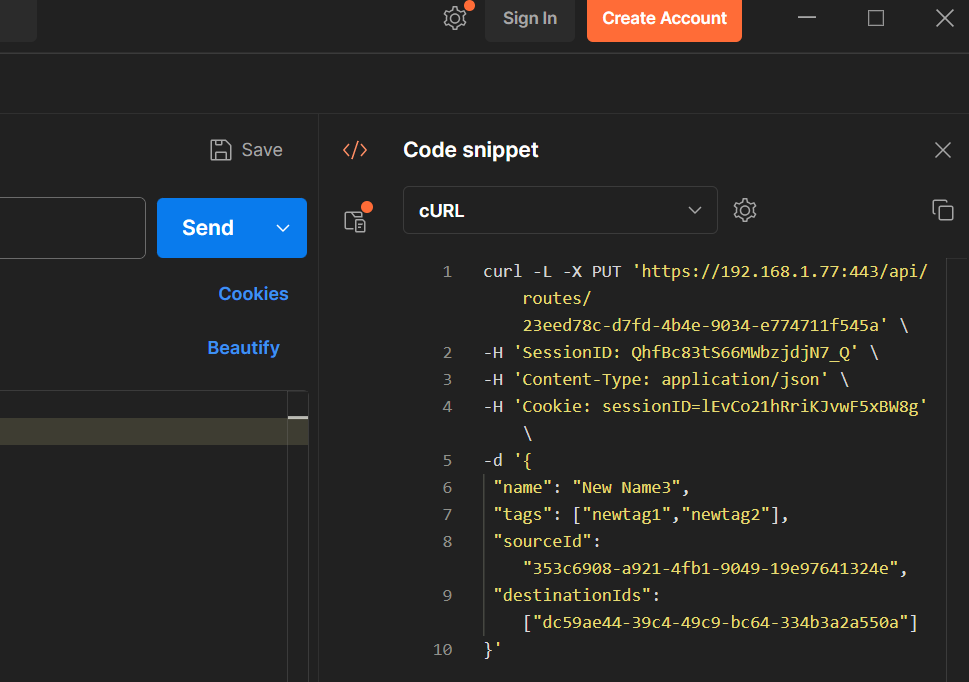Image resolution: width=969 pixels, height=682 pixels.
Task: Click the Create Account button
Action: [664, 18]
